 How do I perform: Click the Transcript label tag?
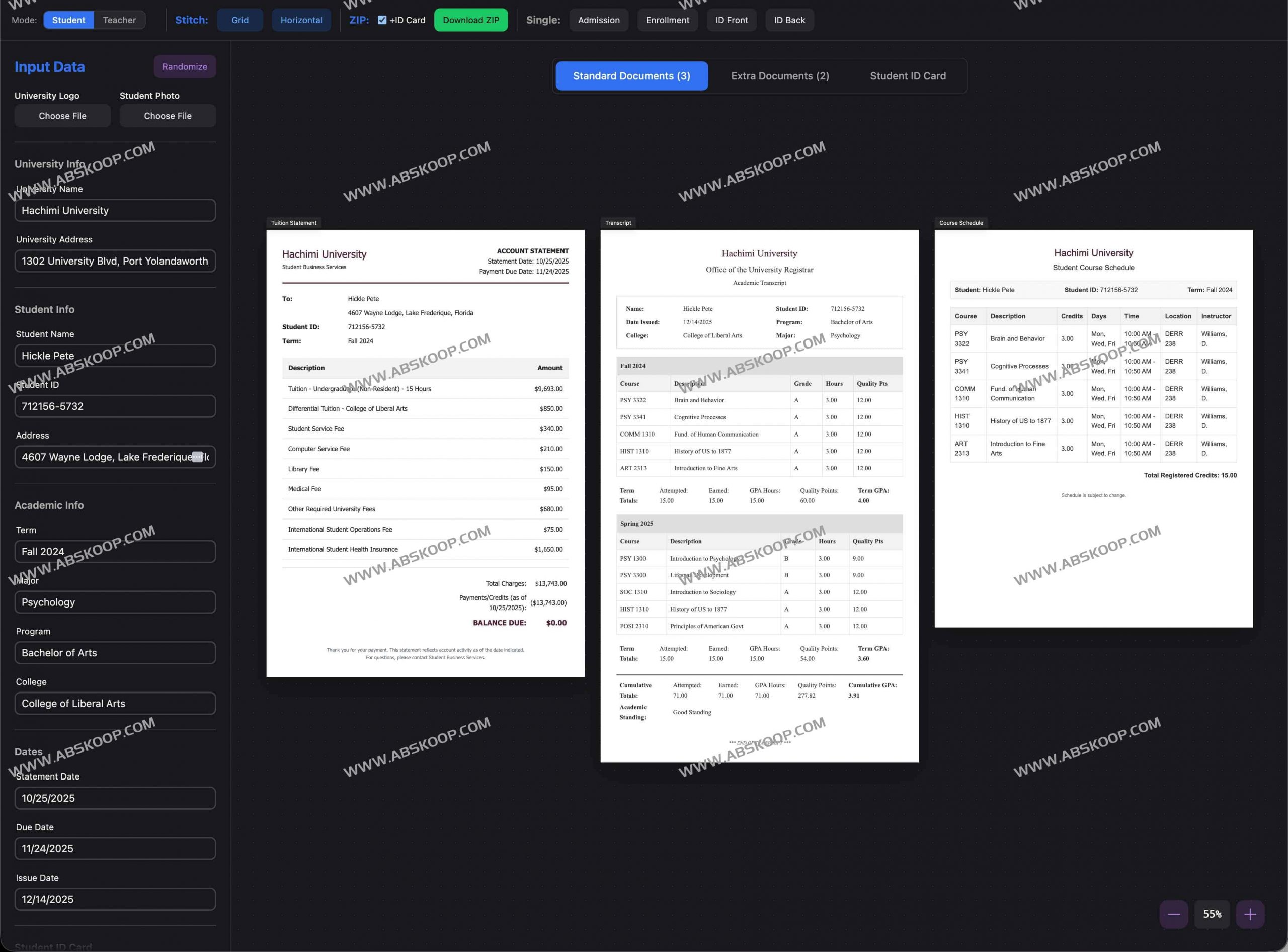pos(618,223)
